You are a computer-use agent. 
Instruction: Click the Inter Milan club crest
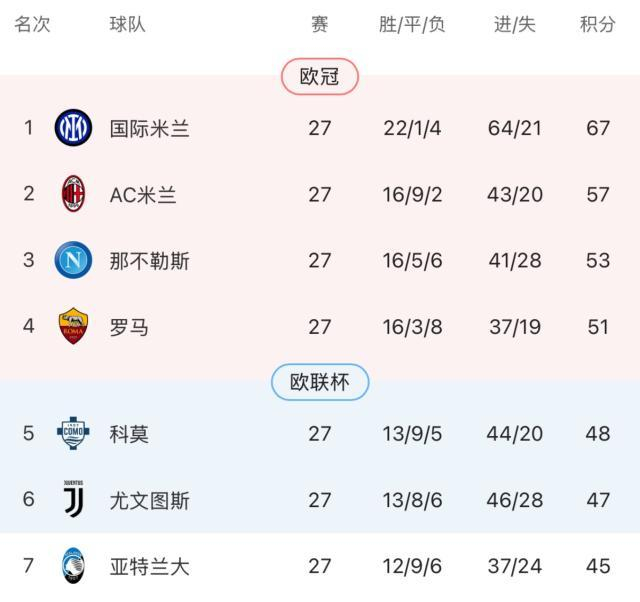[74, 128]
